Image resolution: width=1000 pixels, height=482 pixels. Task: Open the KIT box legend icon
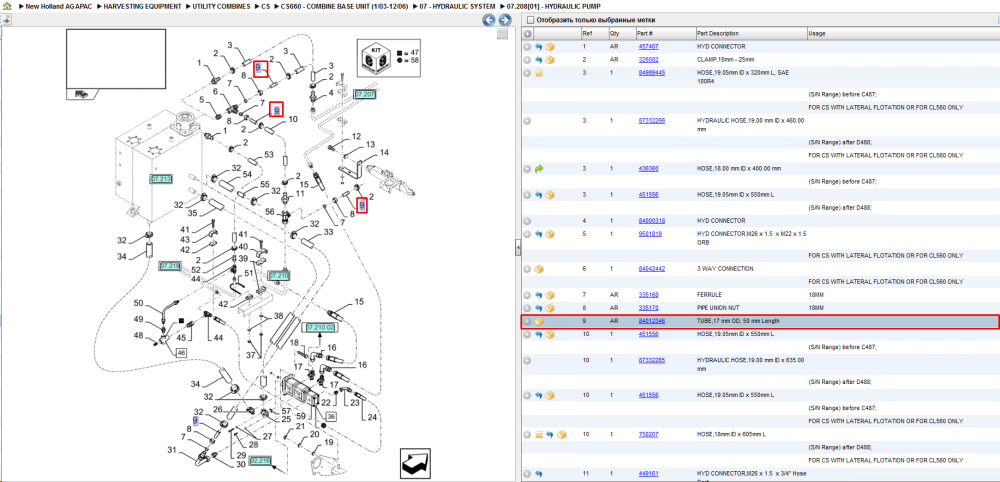pyautogui.click(x=375, y=58)
